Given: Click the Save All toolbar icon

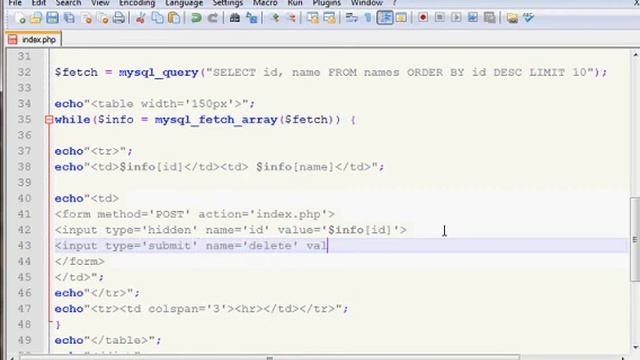Looking at the screenshot, I should pyautogui.click(x=69, y=18).
